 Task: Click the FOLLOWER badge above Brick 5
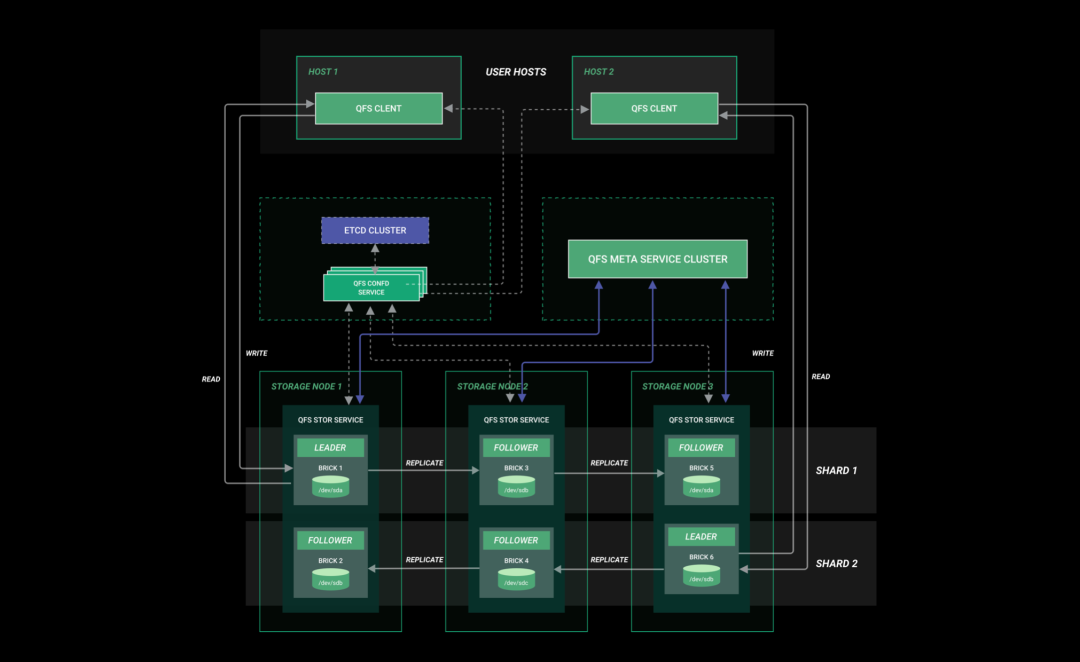(x=701, y=448)
